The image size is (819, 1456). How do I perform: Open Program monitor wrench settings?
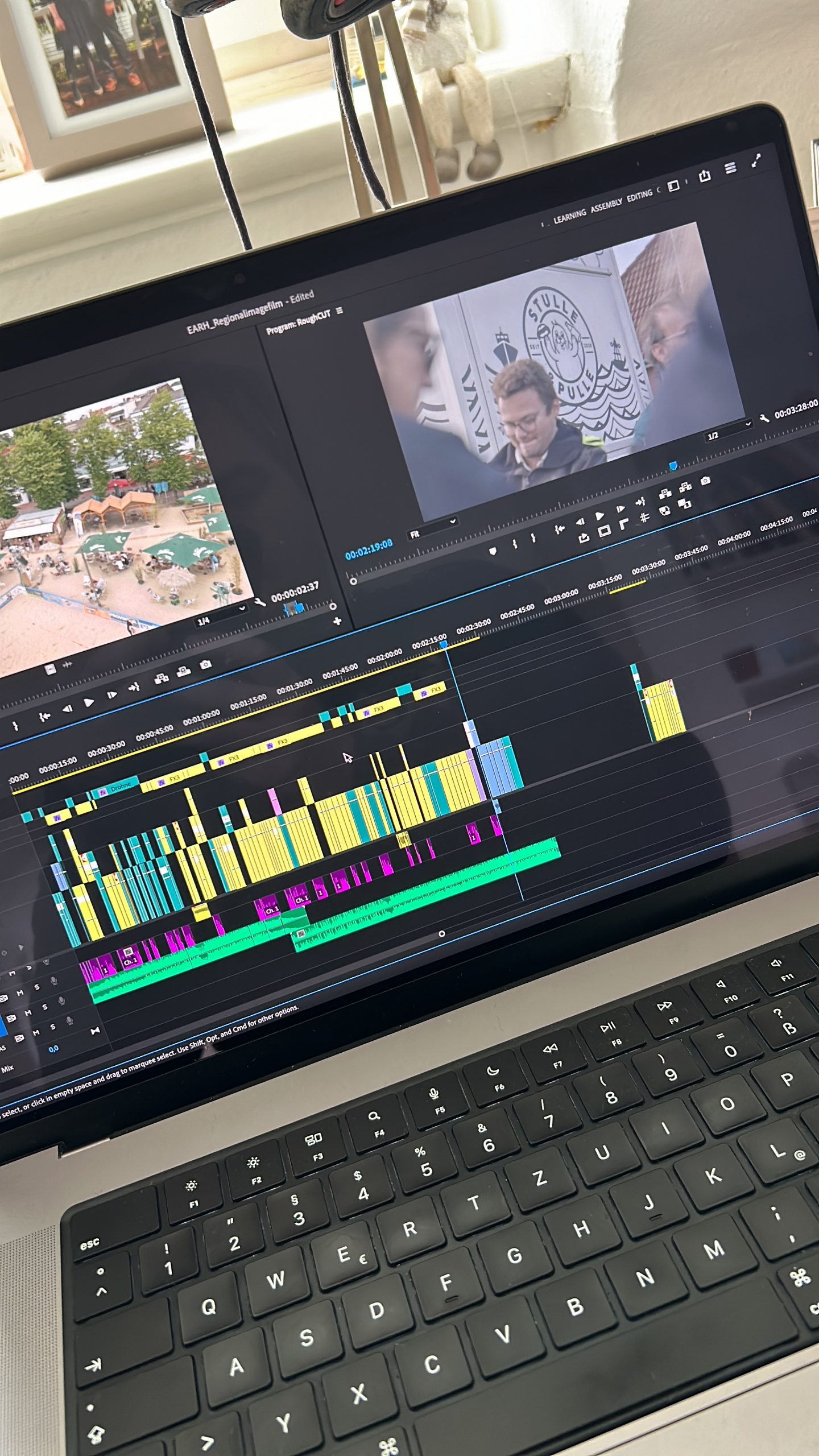[764, 418]
